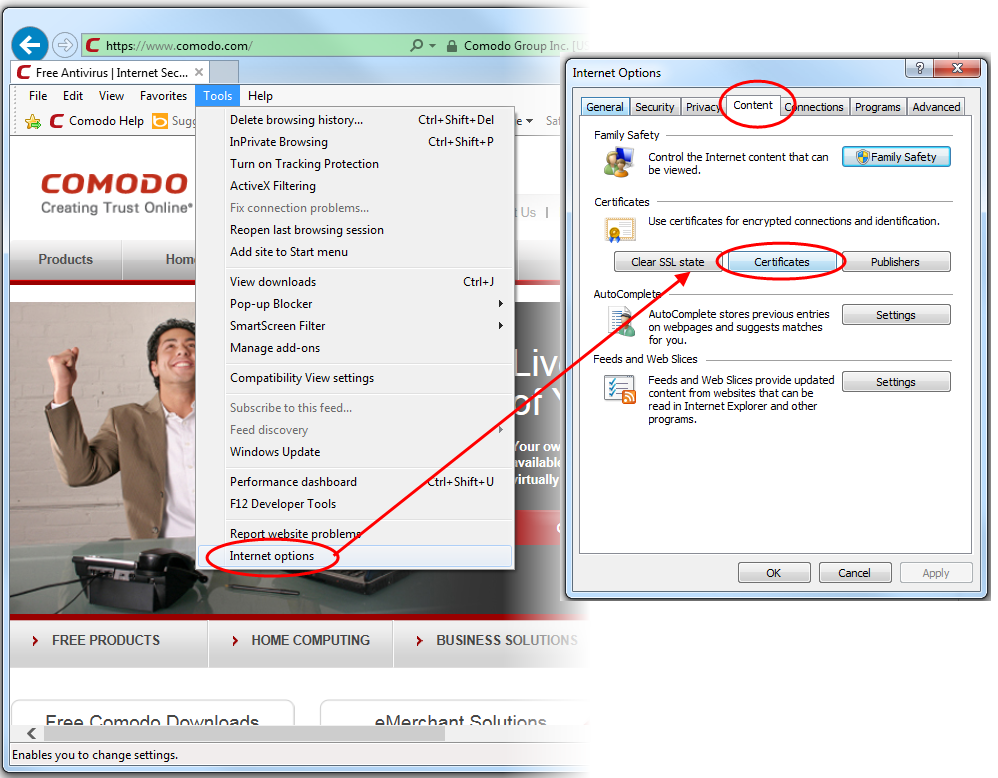
Task: Click the Family Safety button
Action: point(896,157)
